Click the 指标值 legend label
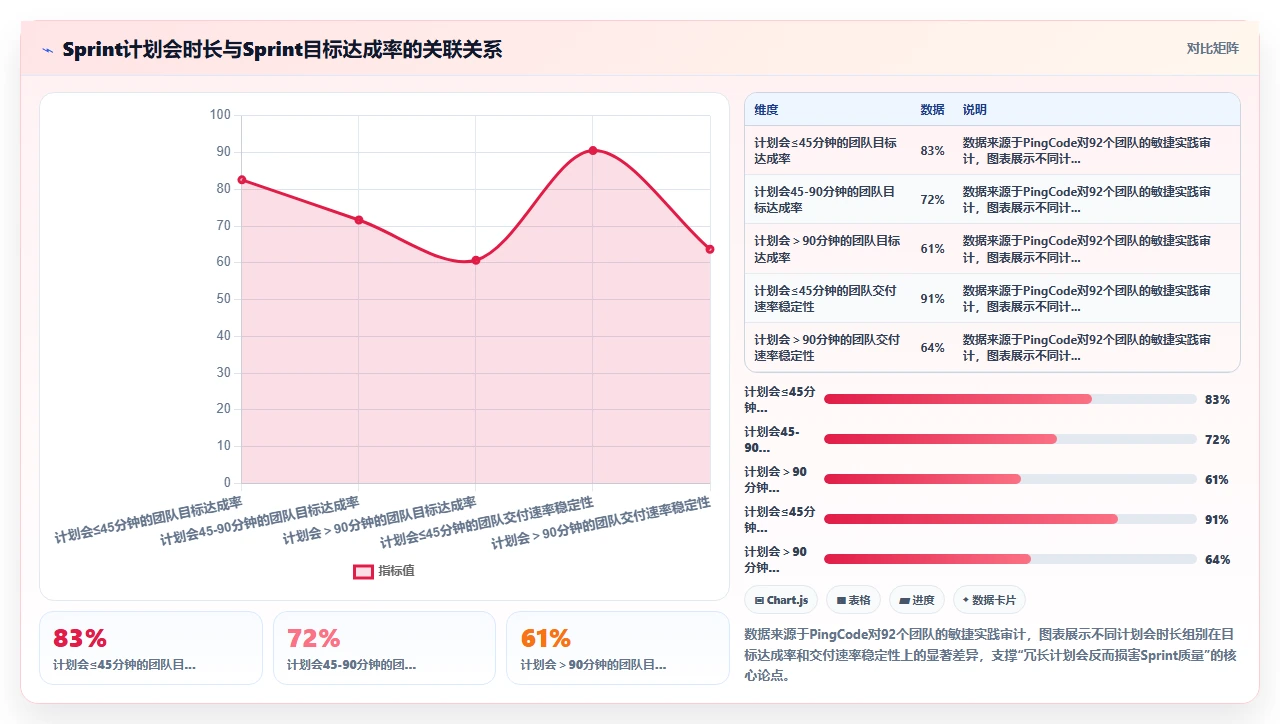This screenshot has width=1280, height=724. [396, 571]
